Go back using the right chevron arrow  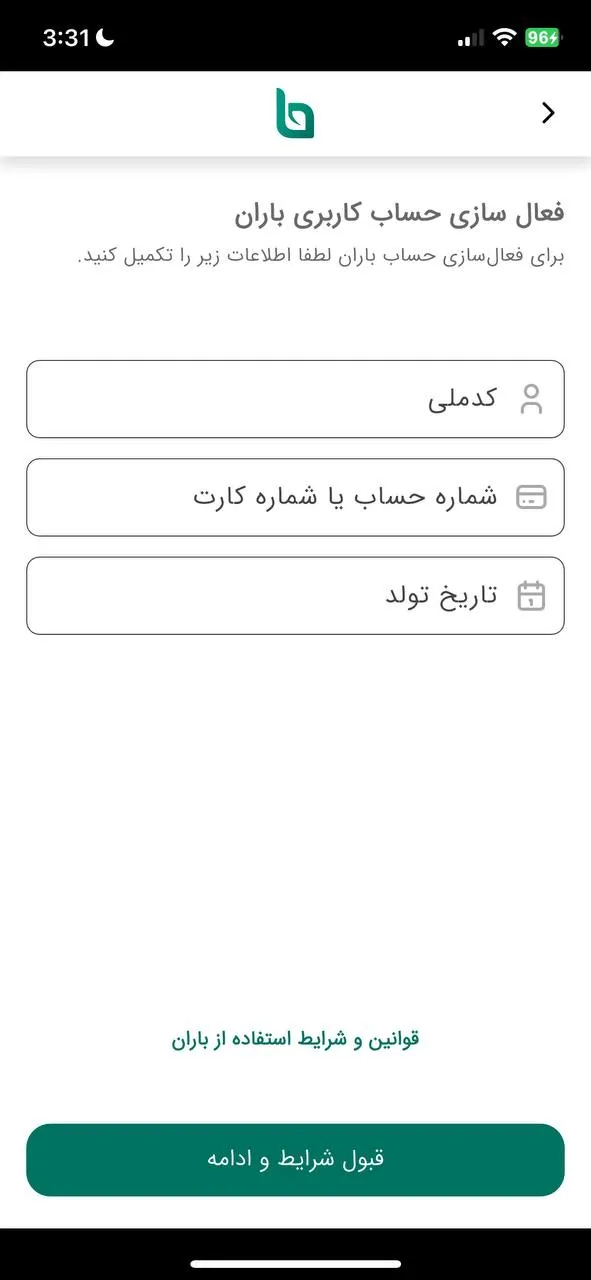point(548,112)
